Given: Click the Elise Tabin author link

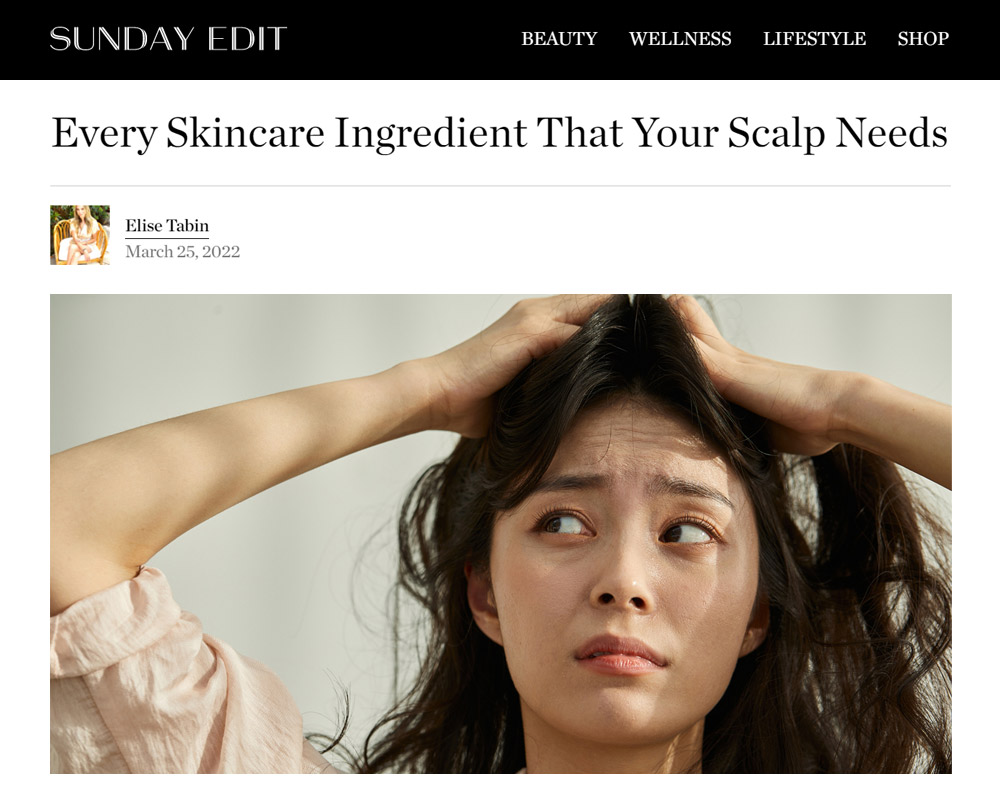Looking at the screenshot, I should (167, 226).
